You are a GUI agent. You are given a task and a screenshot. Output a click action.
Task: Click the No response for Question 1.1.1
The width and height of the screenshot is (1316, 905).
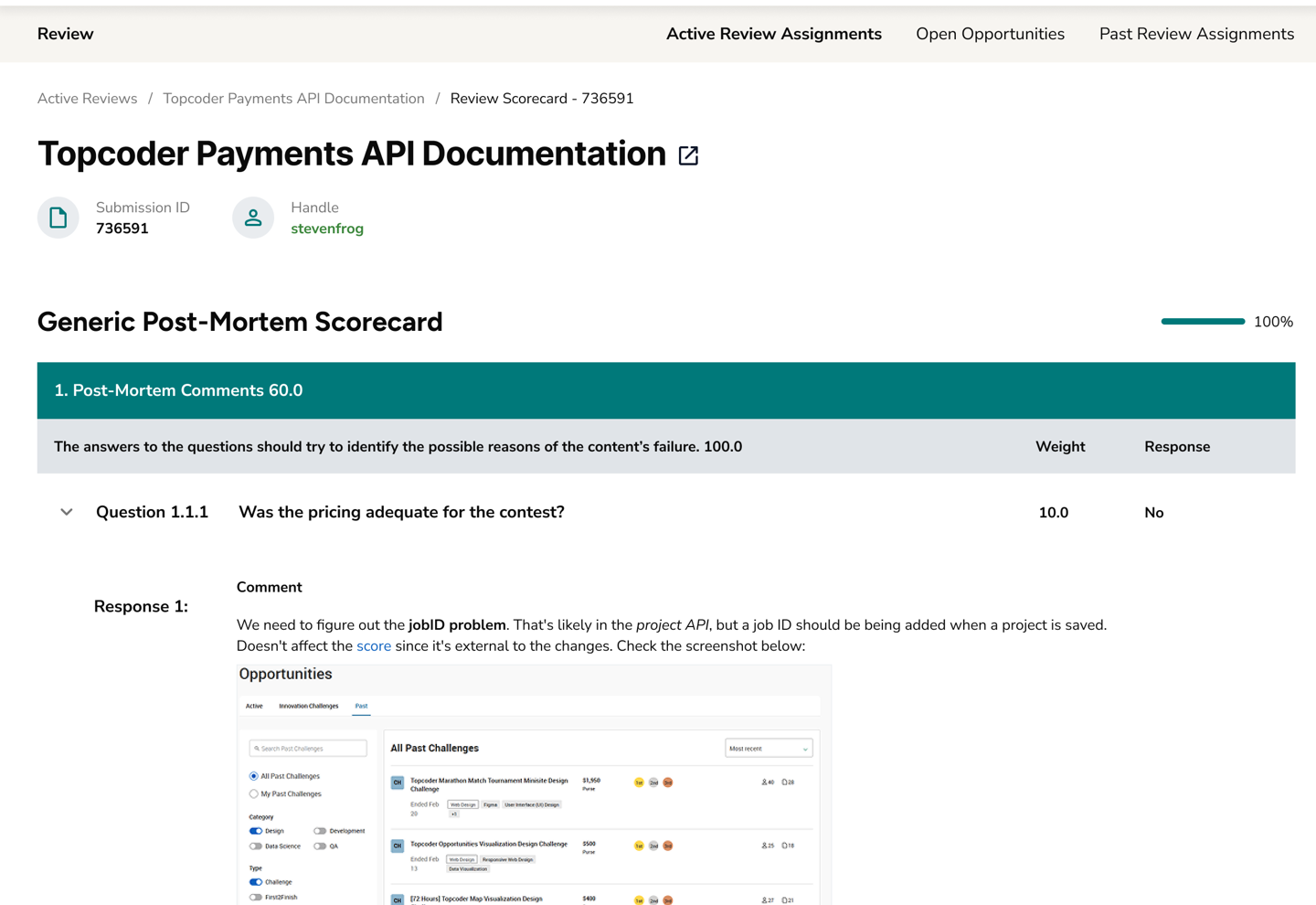(1154, 513)
